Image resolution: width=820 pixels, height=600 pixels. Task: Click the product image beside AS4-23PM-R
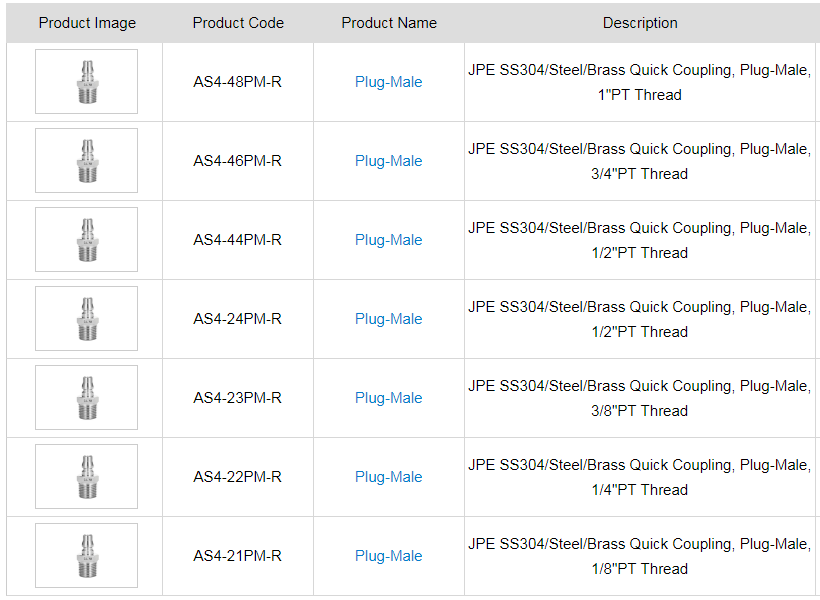(86, 398)
